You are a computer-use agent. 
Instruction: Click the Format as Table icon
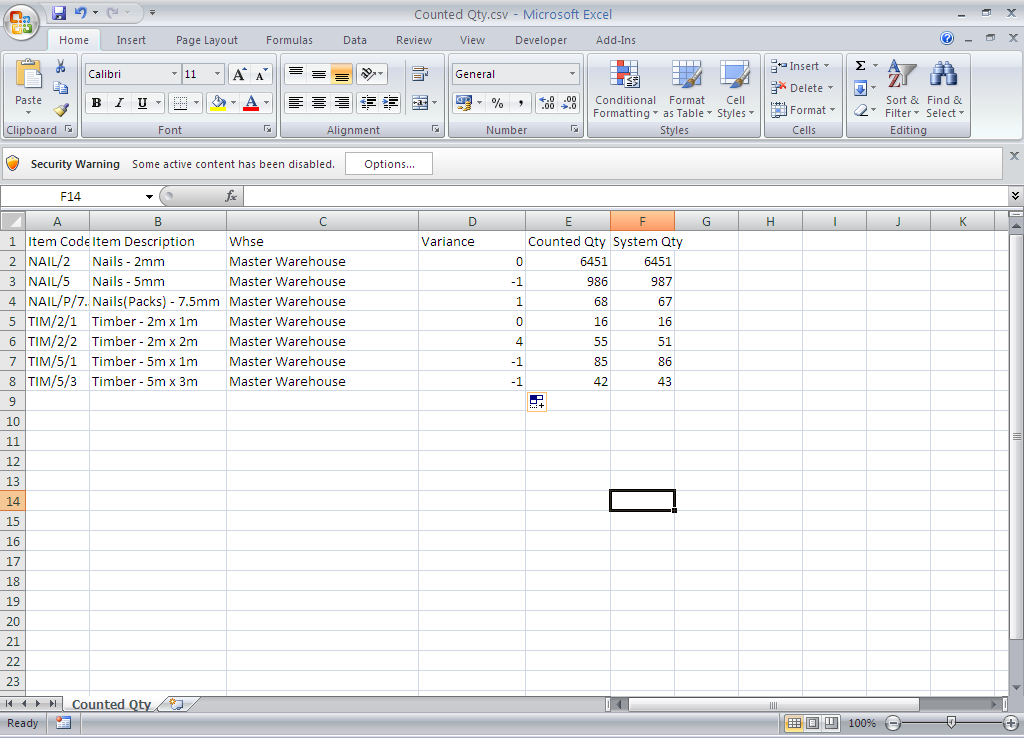(687, 91)
